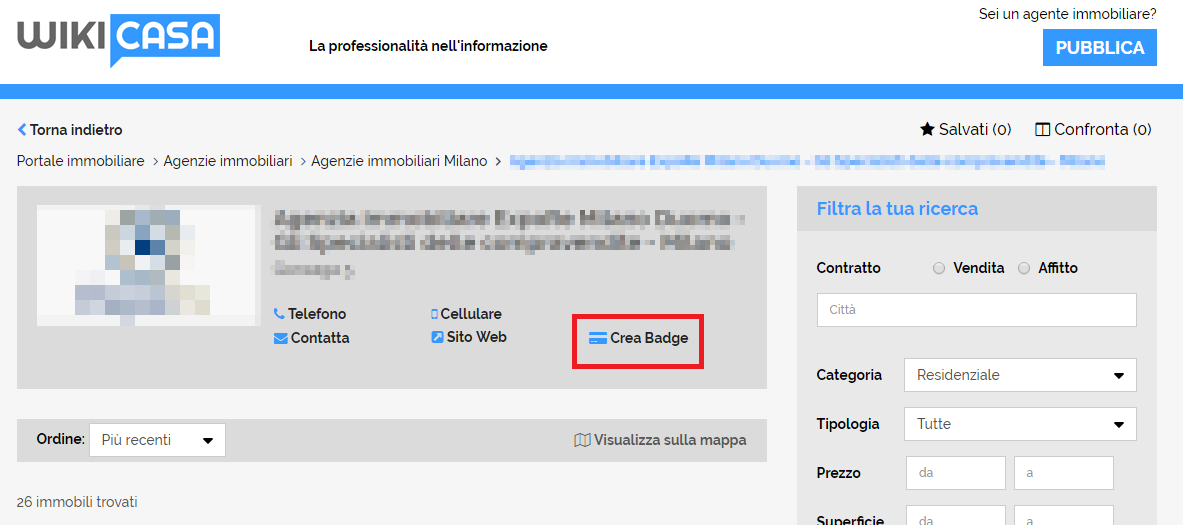Select the Affitto radio button
This screenshot has height=525, width=1183.
tap(1024, 269)
